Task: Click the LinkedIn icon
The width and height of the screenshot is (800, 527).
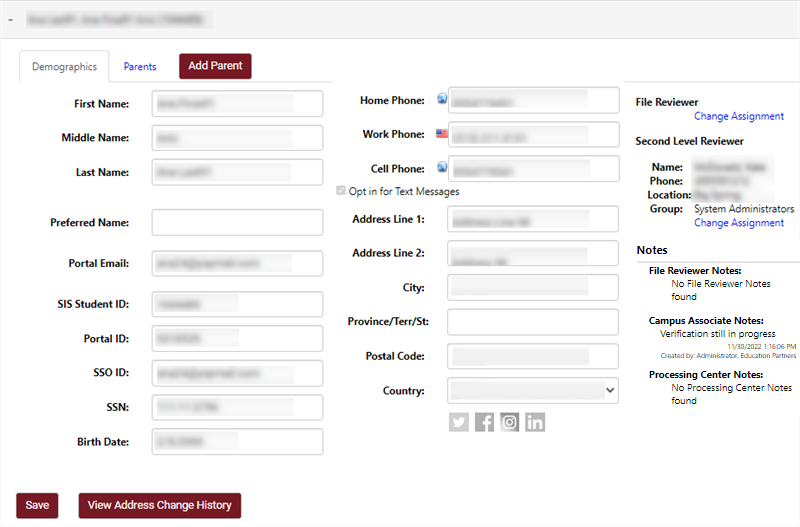Action: click(535, 422)
